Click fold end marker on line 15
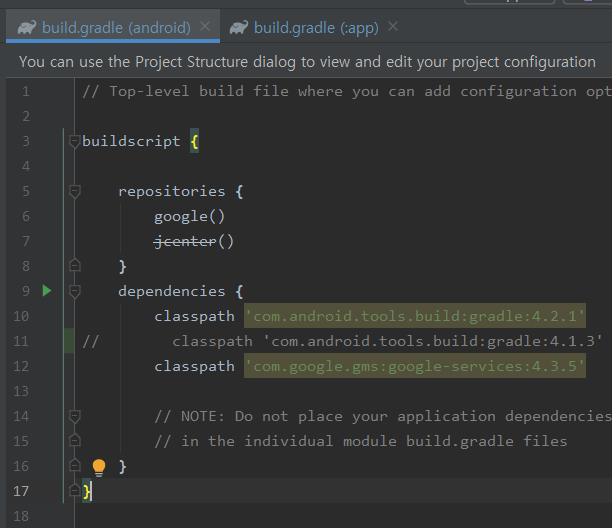The width and height of the screenshot is (612, 528). [74, 441]
